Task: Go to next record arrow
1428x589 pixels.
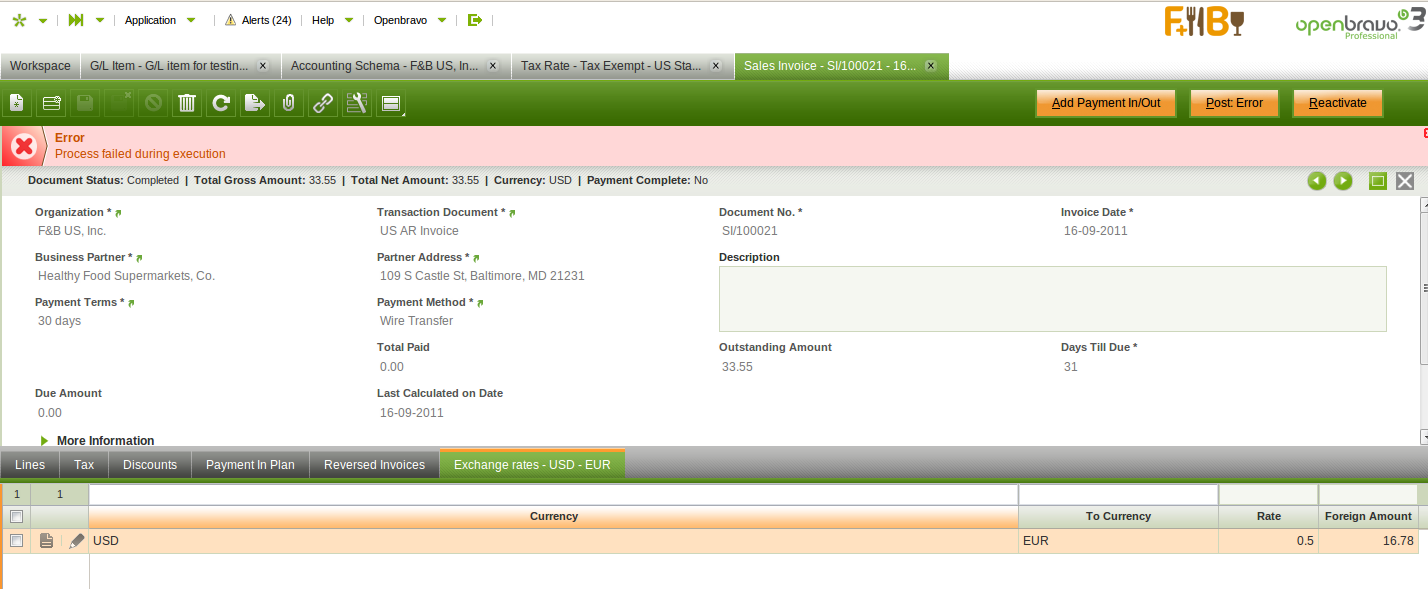Action: click(x=1343, y=181)
